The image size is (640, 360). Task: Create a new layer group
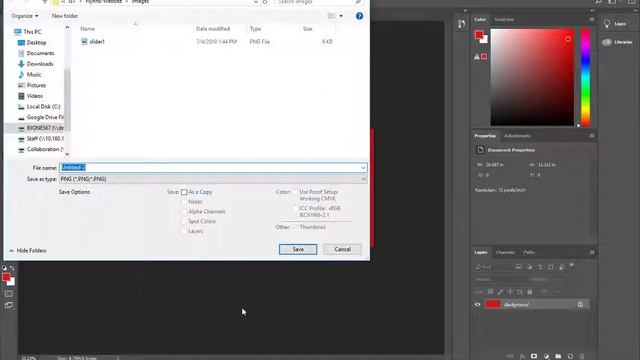pos(558,356)
